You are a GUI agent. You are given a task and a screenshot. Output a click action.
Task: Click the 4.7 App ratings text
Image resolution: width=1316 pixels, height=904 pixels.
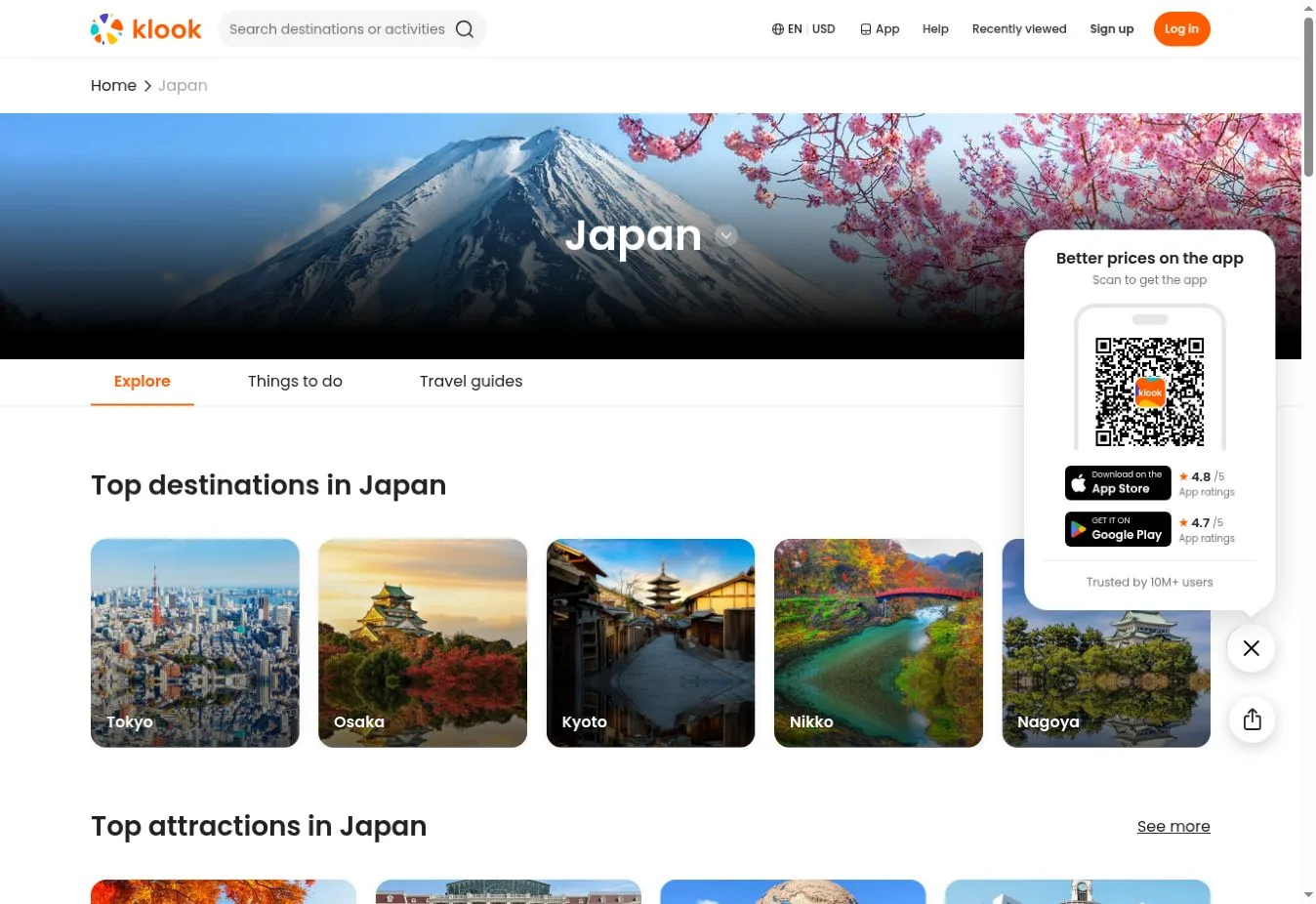1207,529
